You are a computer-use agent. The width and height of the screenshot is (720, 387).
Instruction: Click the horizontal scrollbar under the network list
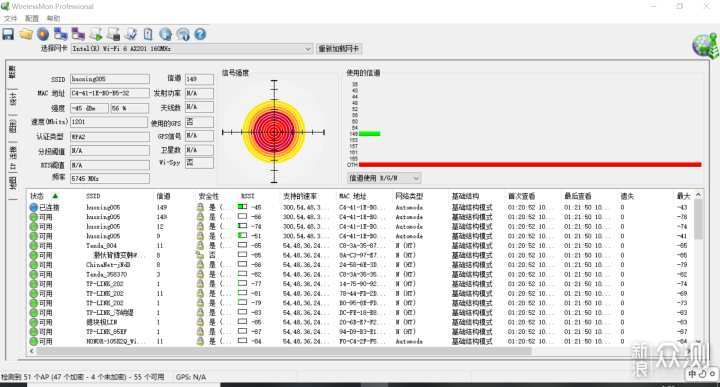click(284, 351)
